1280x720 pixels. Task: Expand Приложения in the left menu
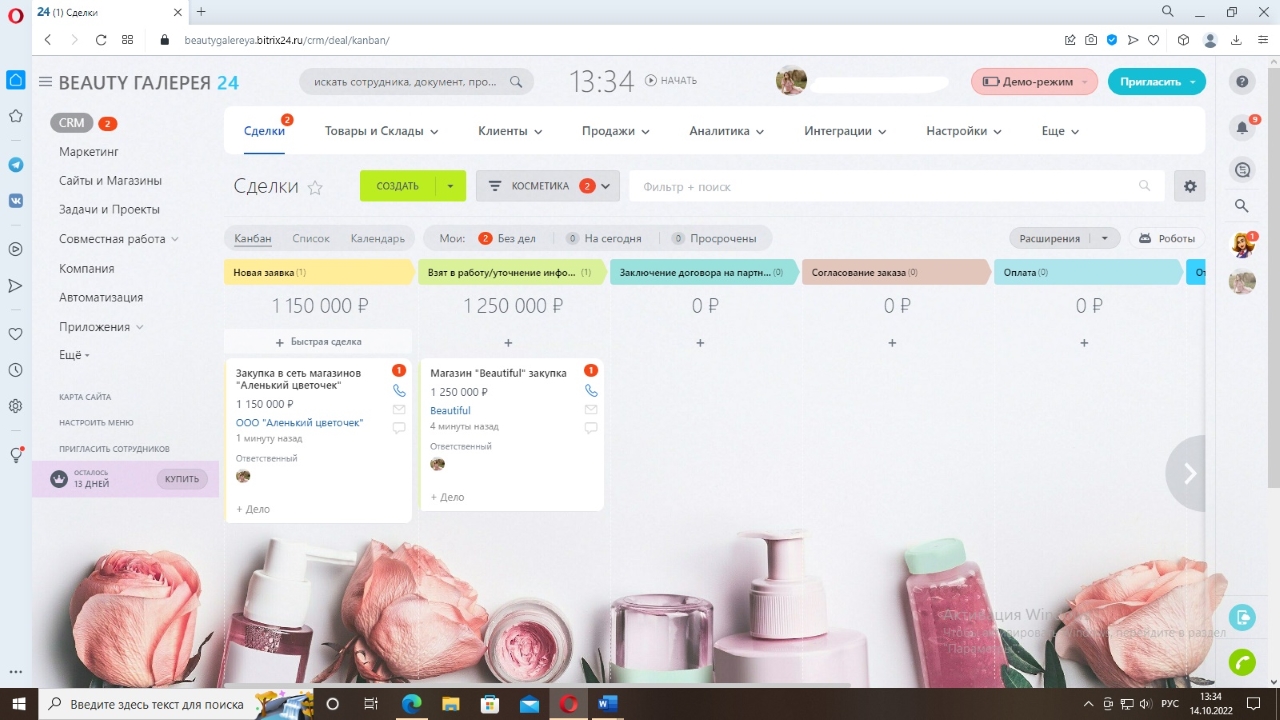pyautogui.click(x=101, y=327)
